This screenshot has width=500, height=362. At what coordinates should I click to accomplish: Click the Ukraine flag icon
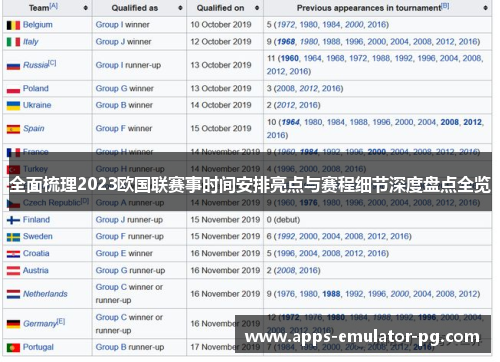tap(13, 106)
